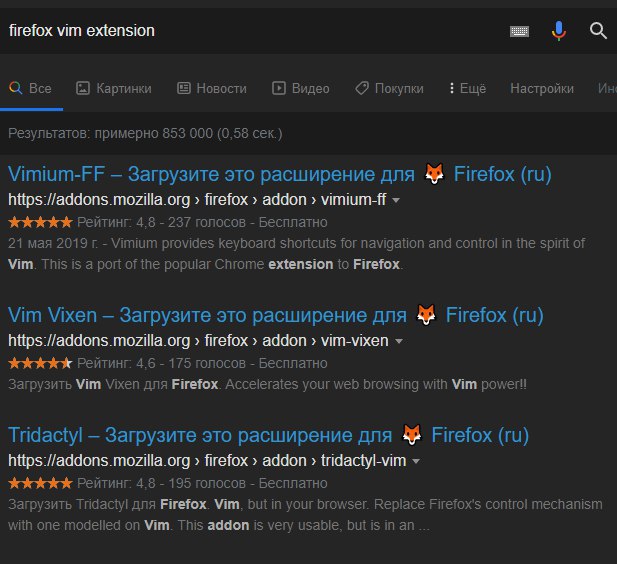Expand the Ещё menu

click(468, 88)
